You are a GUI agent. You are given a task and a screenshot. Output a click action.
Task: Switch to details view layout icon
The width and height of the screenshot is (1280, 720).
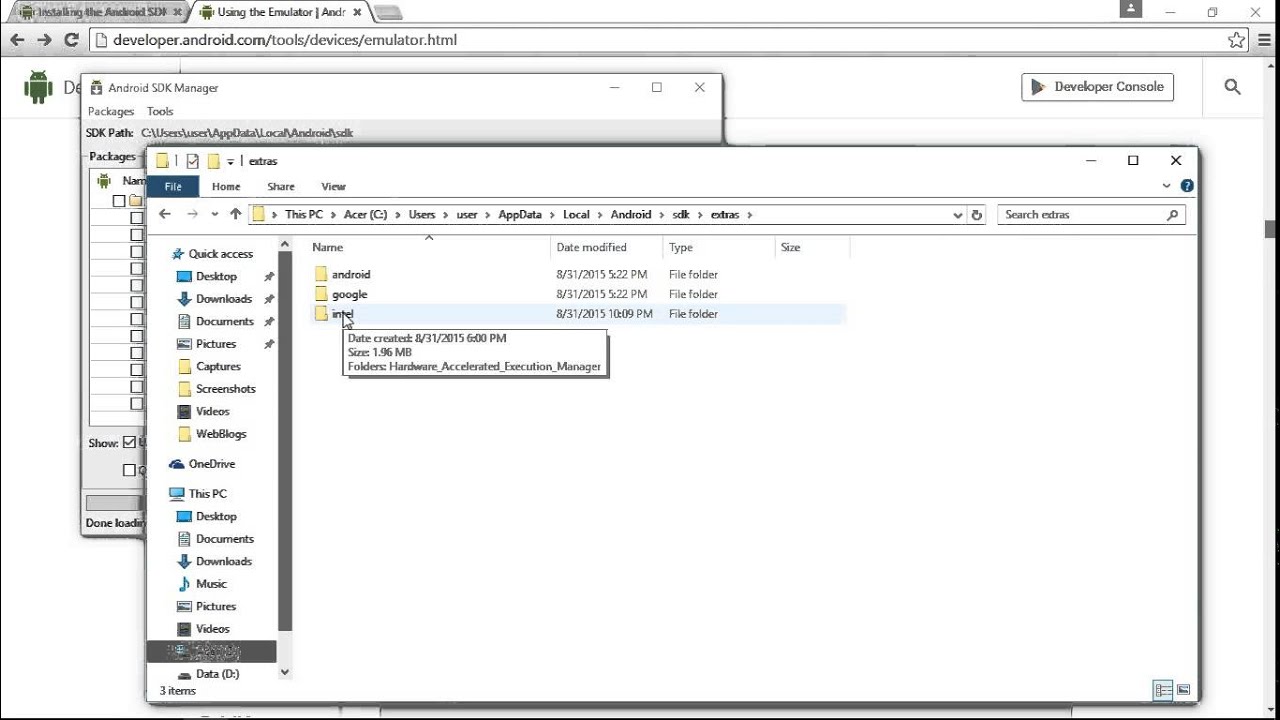1163,690
